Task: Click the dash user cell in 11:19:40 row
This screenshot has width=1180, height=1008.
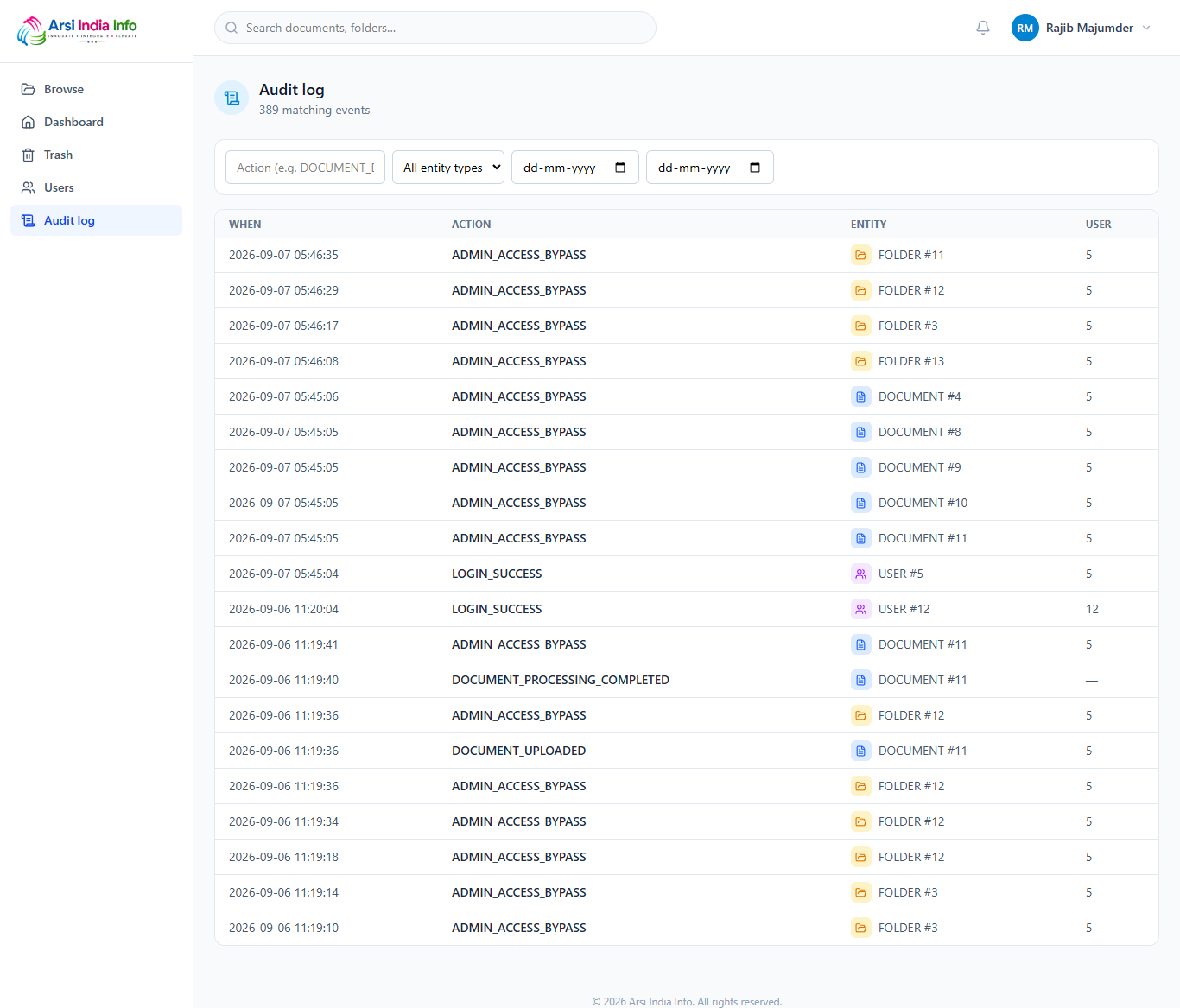Action: tap(1092, 680)
